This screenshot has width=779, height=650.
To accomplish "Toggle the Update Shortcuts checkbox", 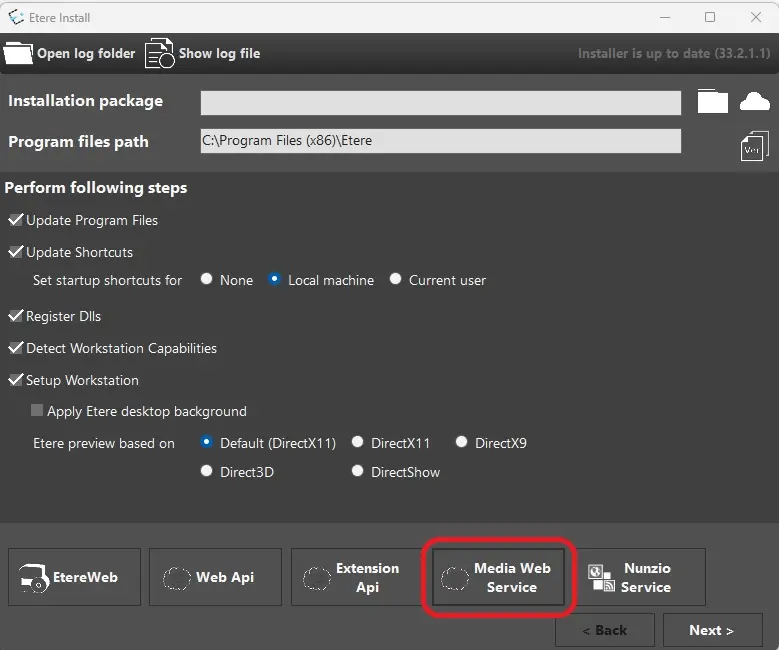I will (16, 252).
